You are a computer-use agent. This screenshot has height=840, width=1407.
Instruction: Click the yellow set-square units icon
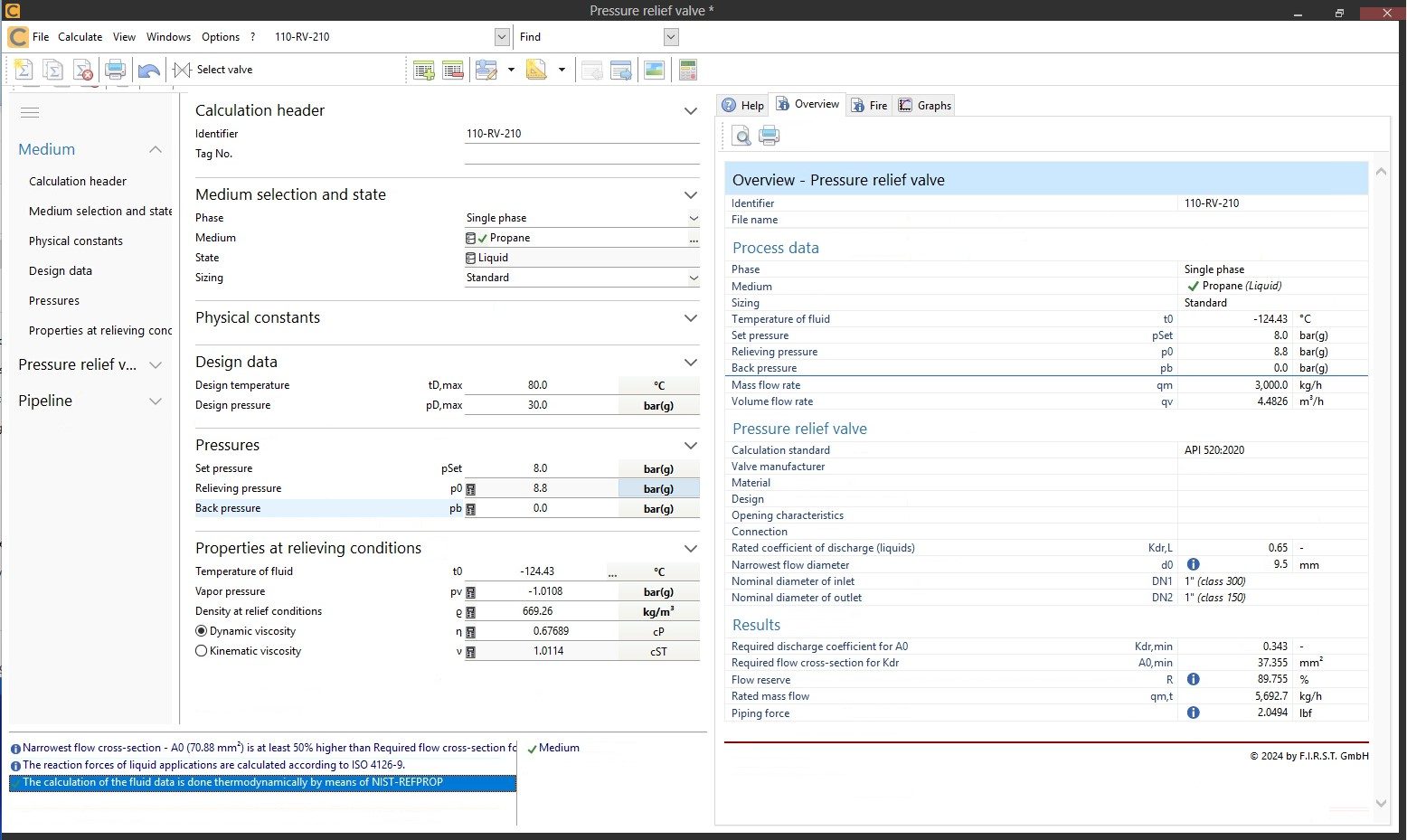coord(537,70)
